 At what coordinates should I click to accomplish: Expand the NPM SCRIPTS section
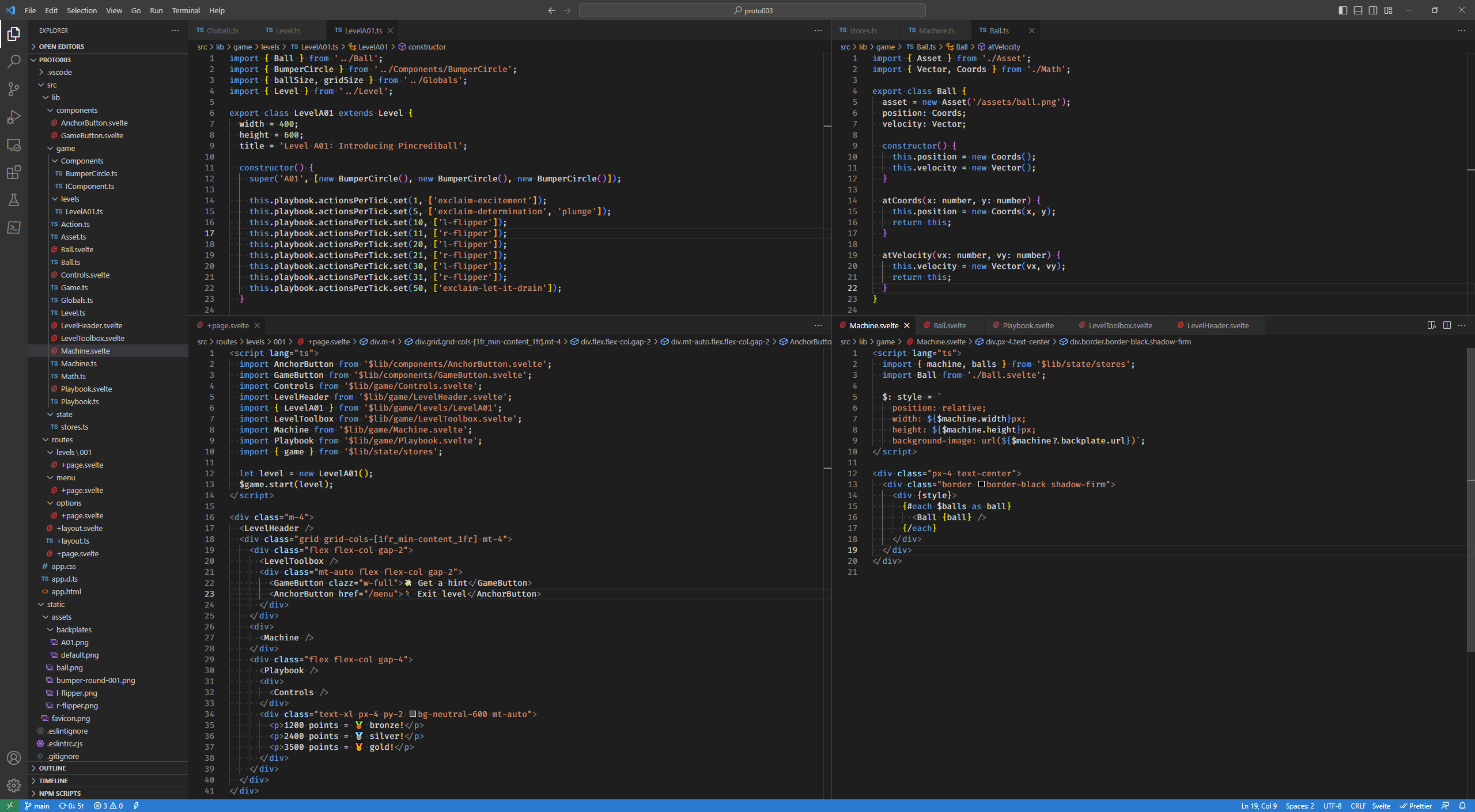pyautogui.click(x=108, y=794)
